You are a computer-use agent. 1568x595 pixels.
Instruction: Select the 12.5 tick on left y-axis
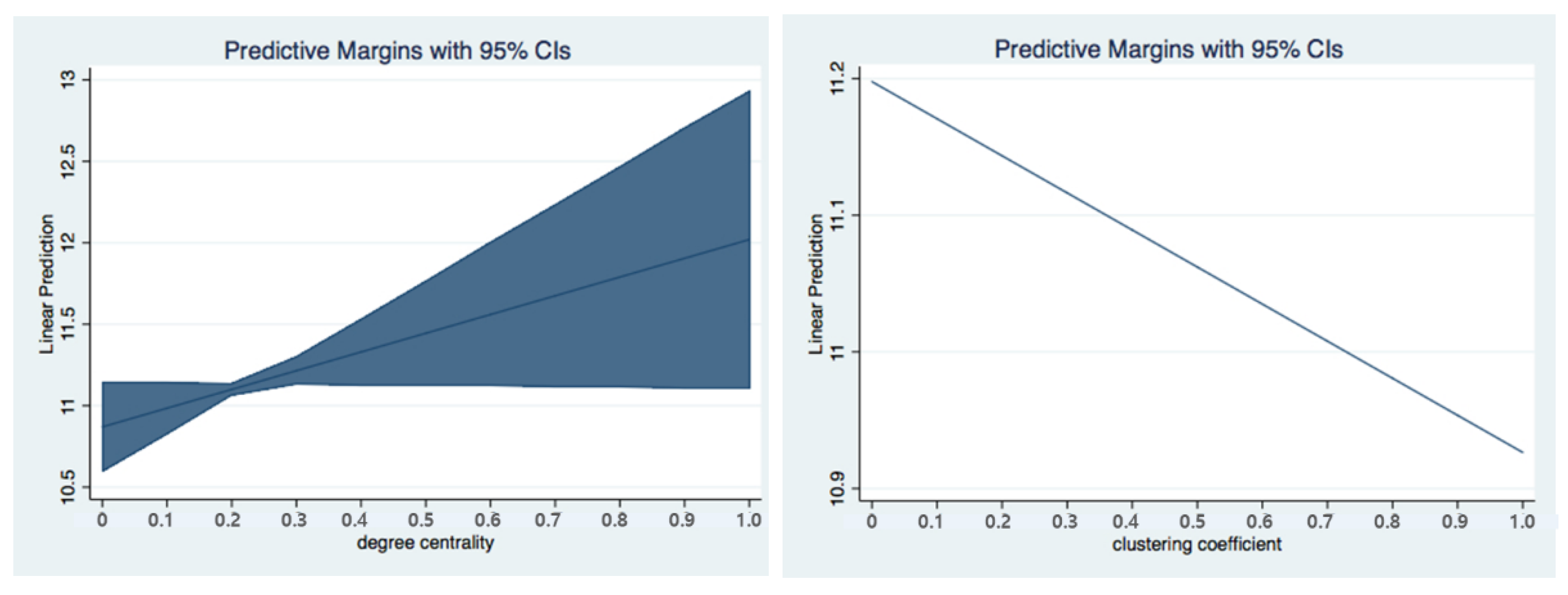[x=67, y=161]
